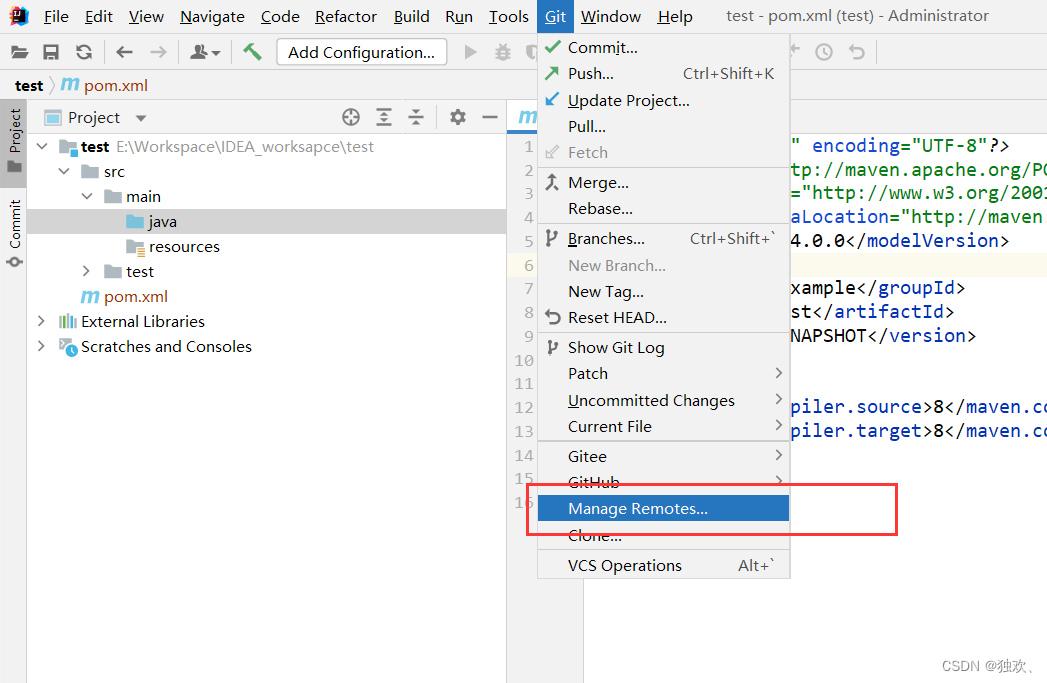Open the Uncommitted Changes submenu
The image size is (1047, 683).
click(663, 400)
